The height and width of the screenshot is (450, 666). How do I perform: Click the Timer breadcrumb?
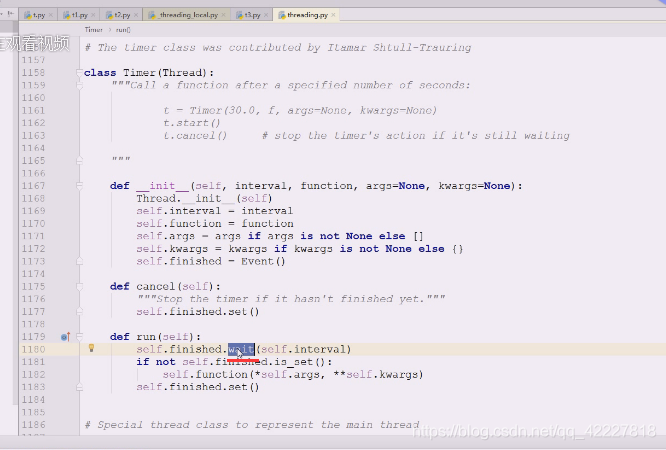(x=93, y=30)
